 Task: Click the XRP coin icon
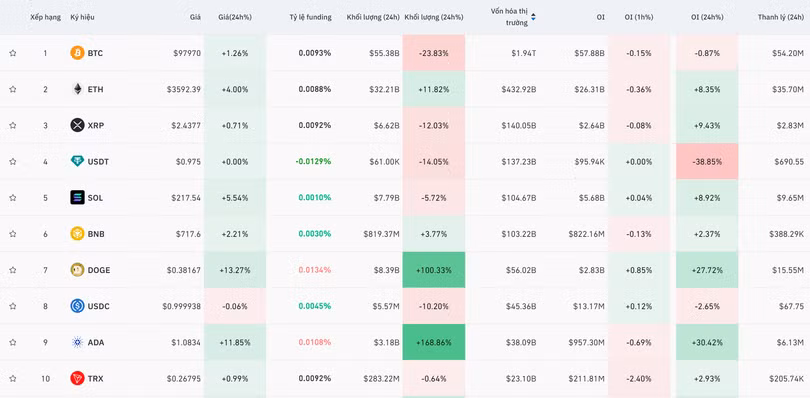click(x=77, y=125)
